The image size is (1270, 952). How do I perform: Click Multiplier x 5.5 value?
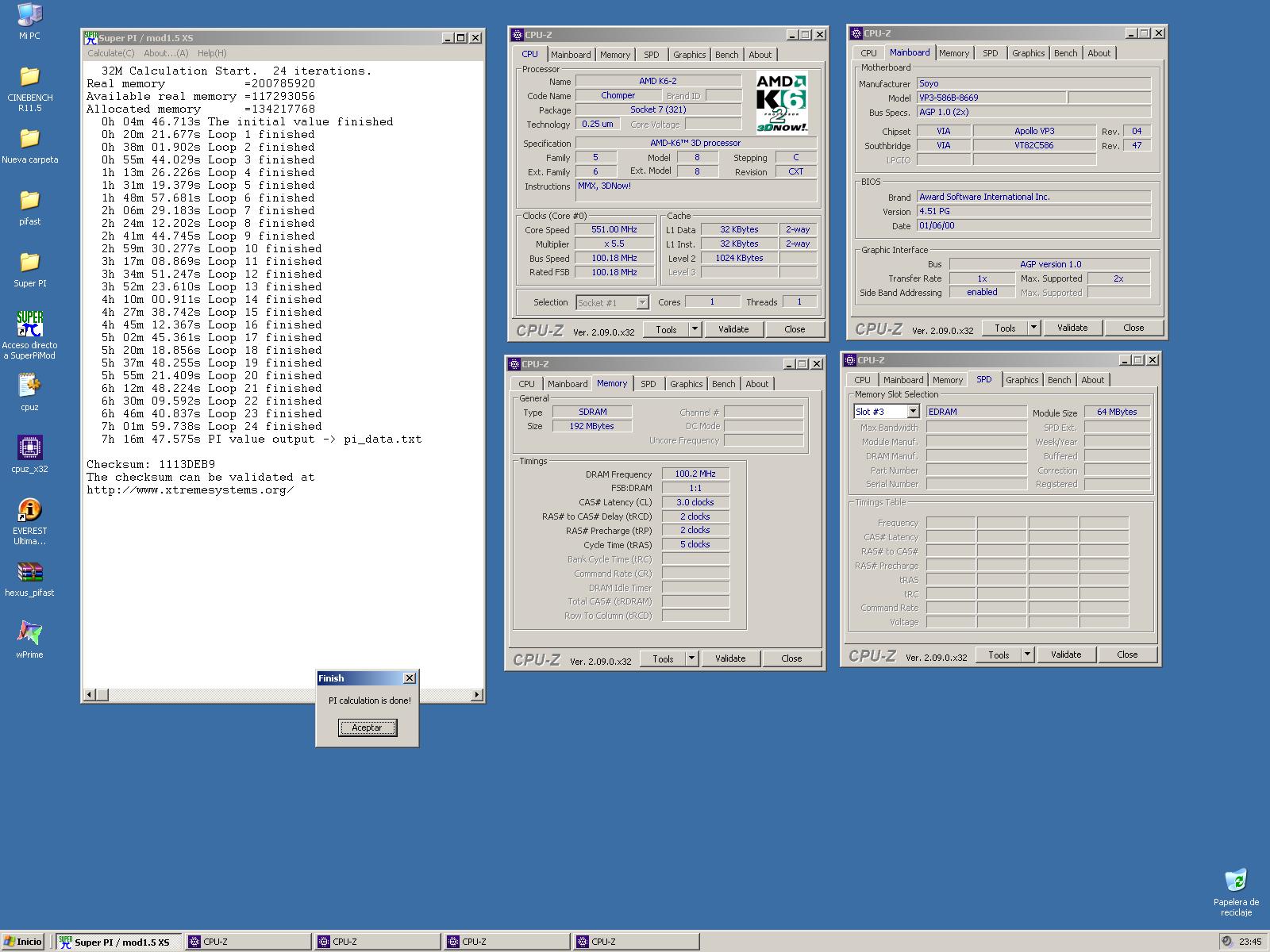pos(614,244)
